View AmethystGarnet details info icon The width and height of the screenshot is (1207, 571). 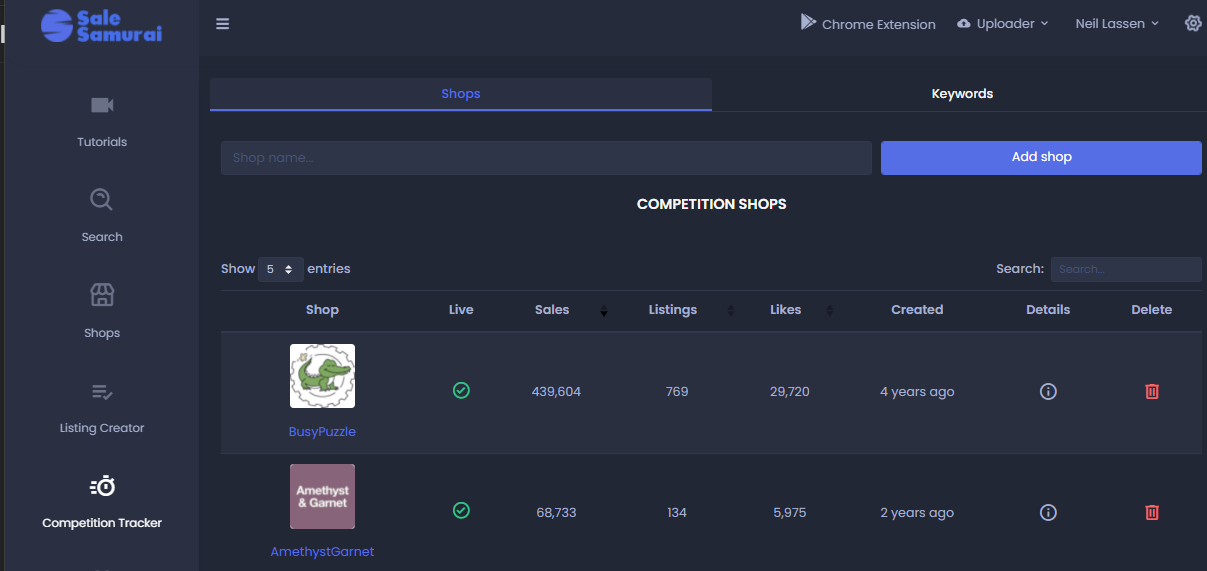click(1048, 512)
